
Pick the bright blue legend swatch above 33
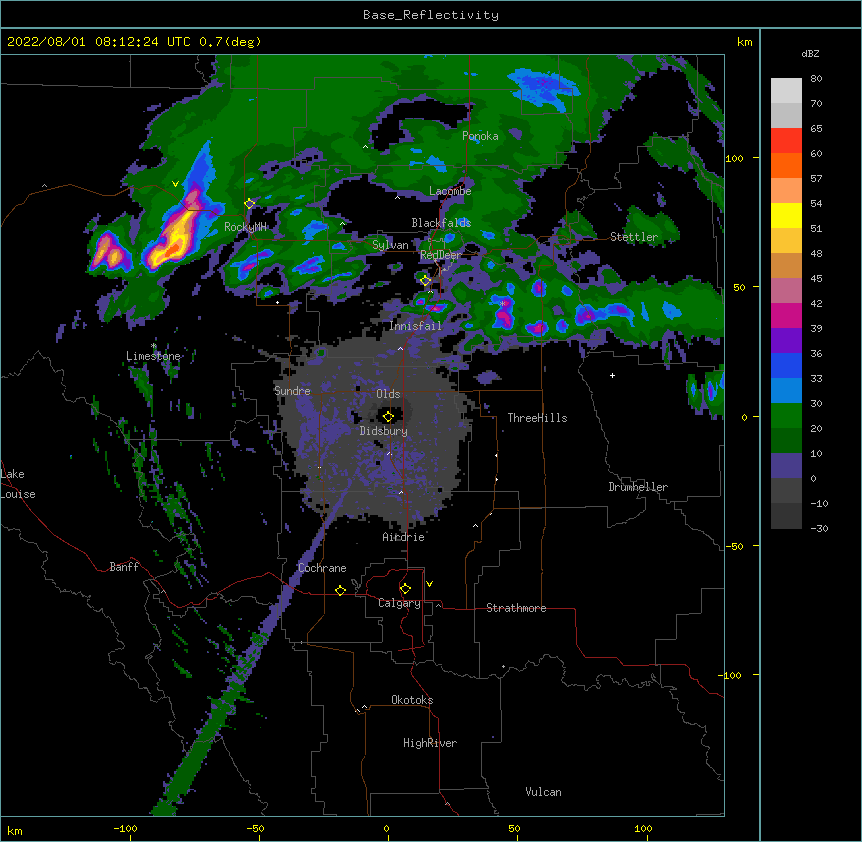click(786, 365)
